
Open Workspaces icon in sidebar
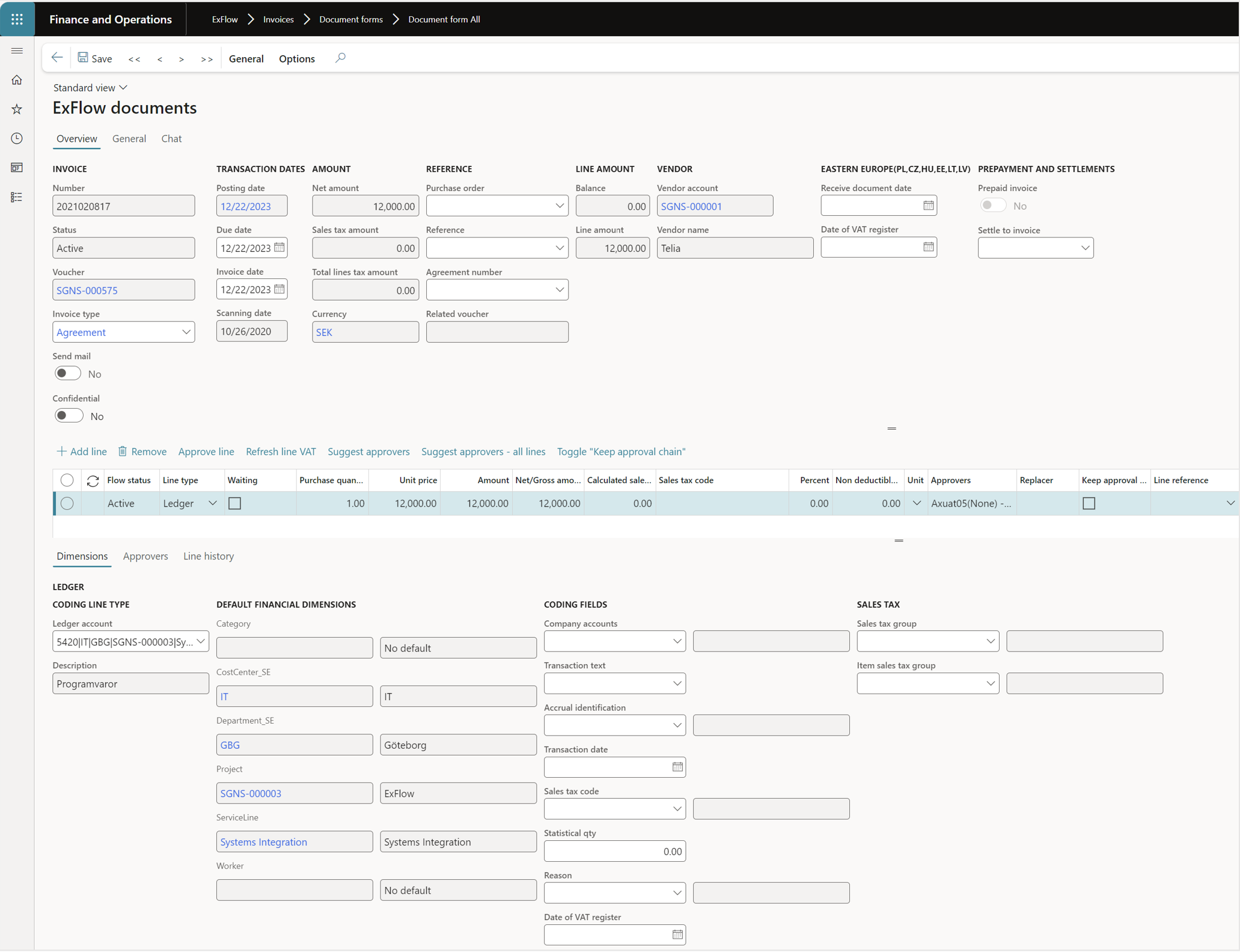17,168
